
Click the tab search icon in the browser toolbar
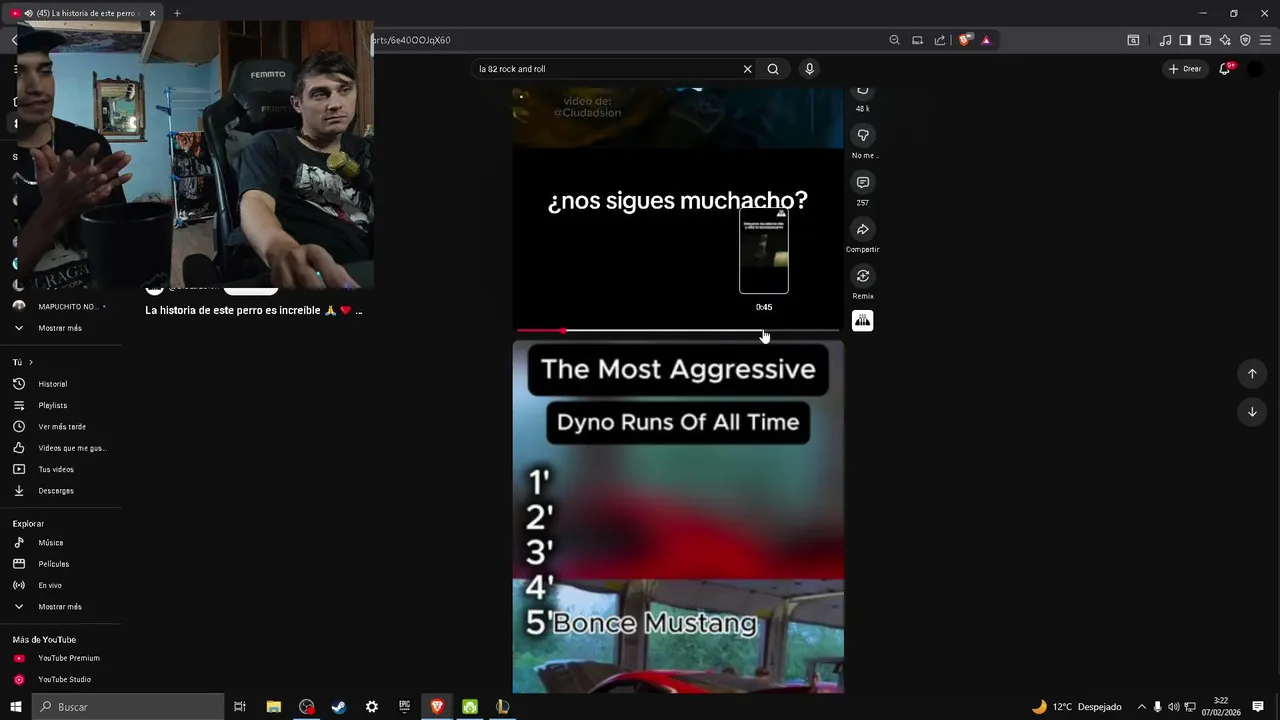coord(1133,40)
